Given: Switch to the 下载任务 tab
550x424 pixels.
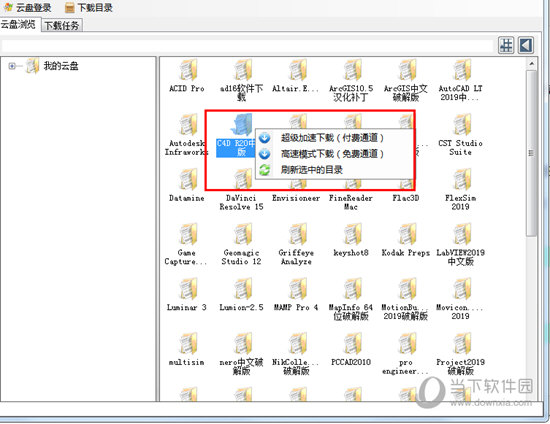Looking at the screenshot, I should 62,25.
